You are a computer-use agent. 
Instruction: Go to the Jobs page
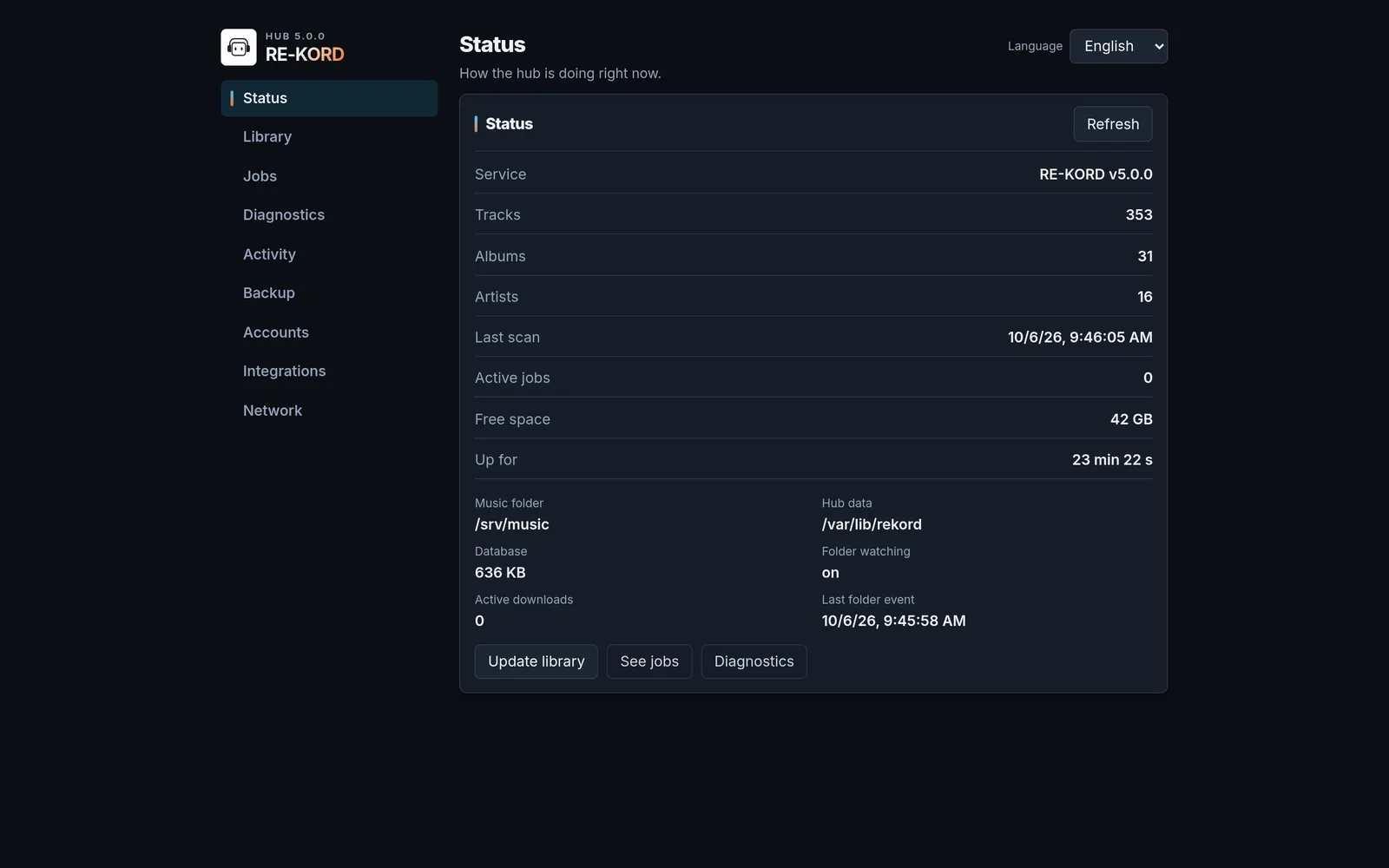(x=329, y=176)
